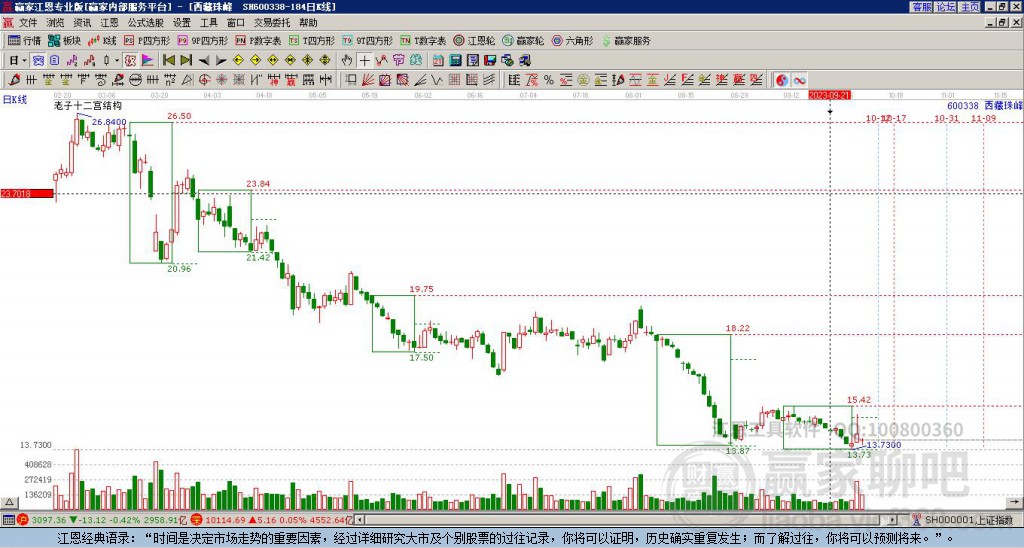
Task: Open the T数字表 tool
Action: [423, 40]
